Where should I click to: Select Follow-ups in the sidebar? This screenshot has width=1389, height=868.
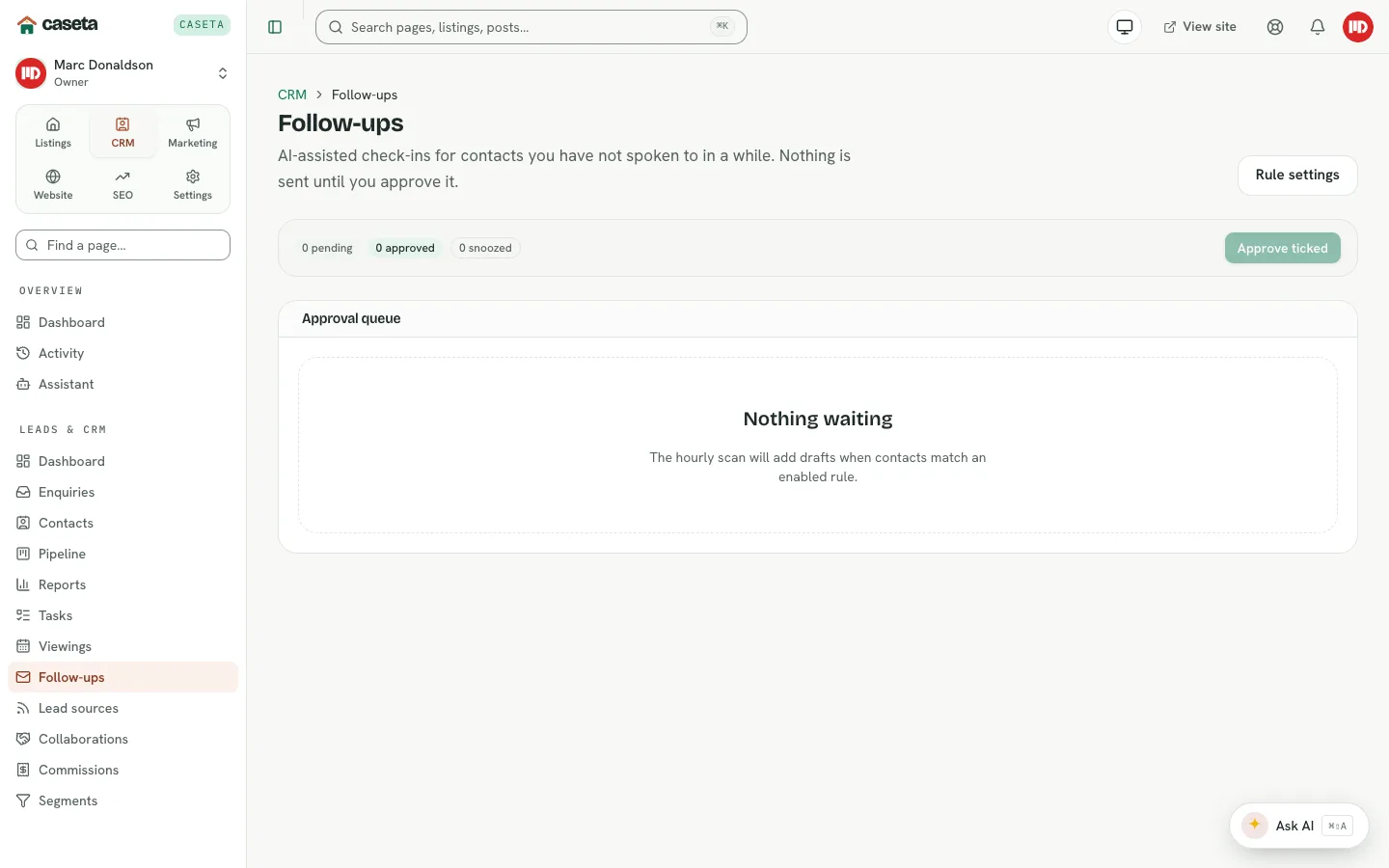tap(123, 677)
